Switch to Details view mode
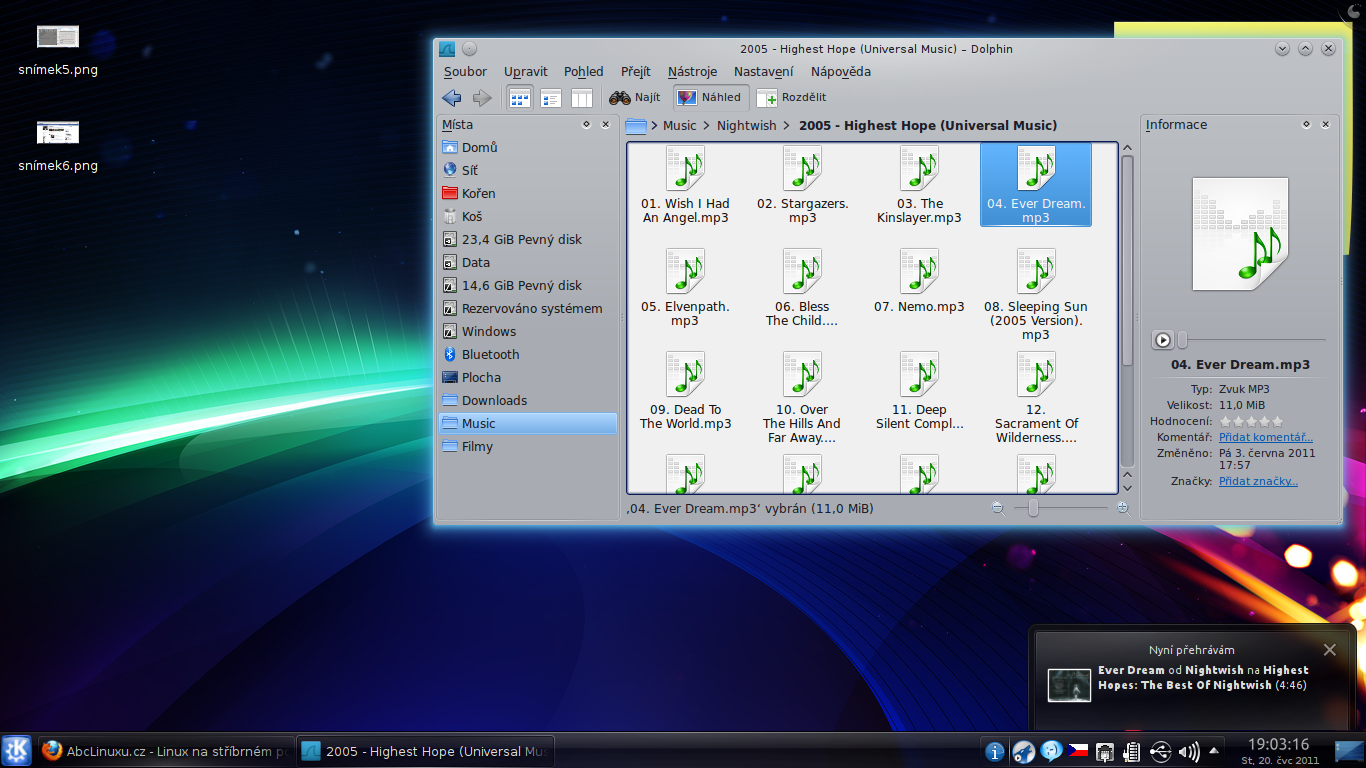The height and width of the screenshot is (768, 1366). 551,98
